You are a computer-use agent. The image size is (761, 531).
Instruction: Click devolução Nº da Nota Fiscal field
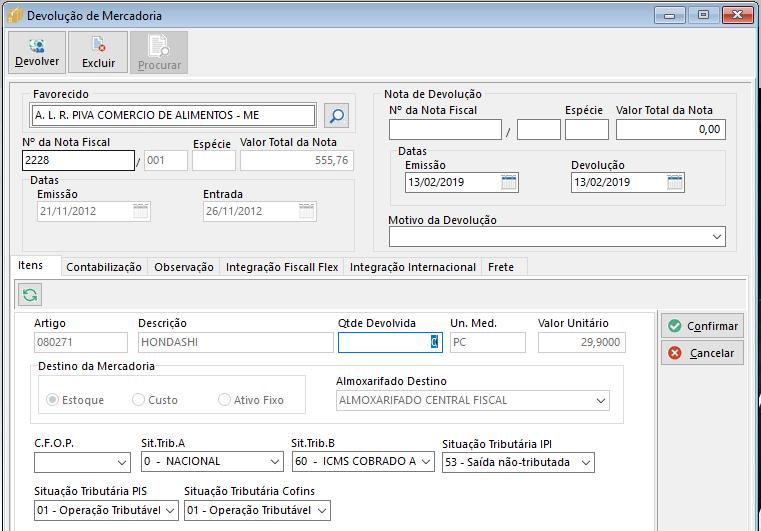[x=445, y=130]
